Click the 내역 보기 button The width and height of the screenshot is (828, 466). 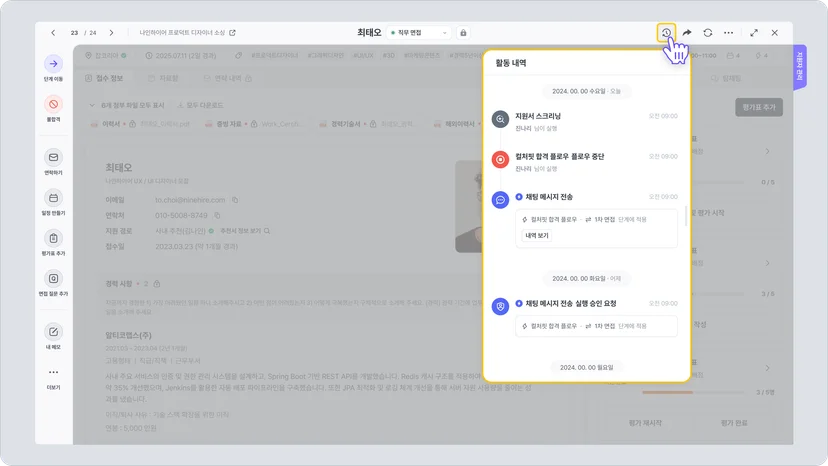[x=537, y=236]
